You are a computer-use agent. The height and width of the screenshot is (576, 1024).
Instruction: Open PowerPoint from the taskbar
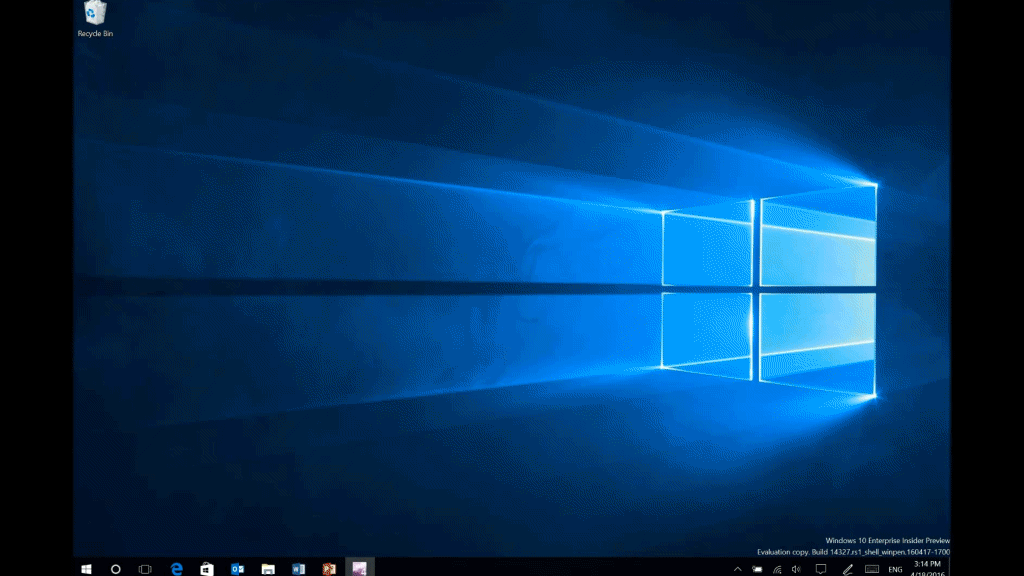327,568
